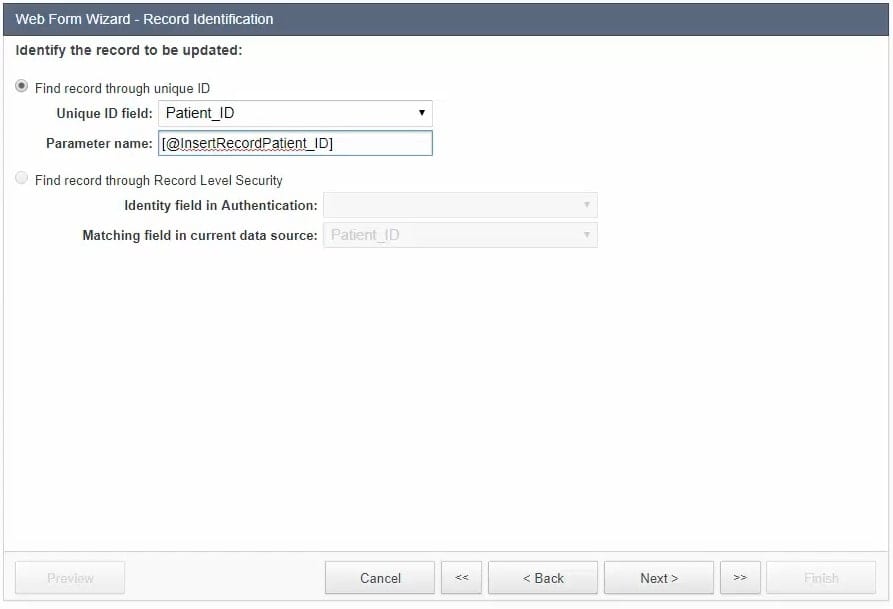Select the unique ID radio button
The width and height of the screenshot is (893, 609).
click(x=22, y=87)
